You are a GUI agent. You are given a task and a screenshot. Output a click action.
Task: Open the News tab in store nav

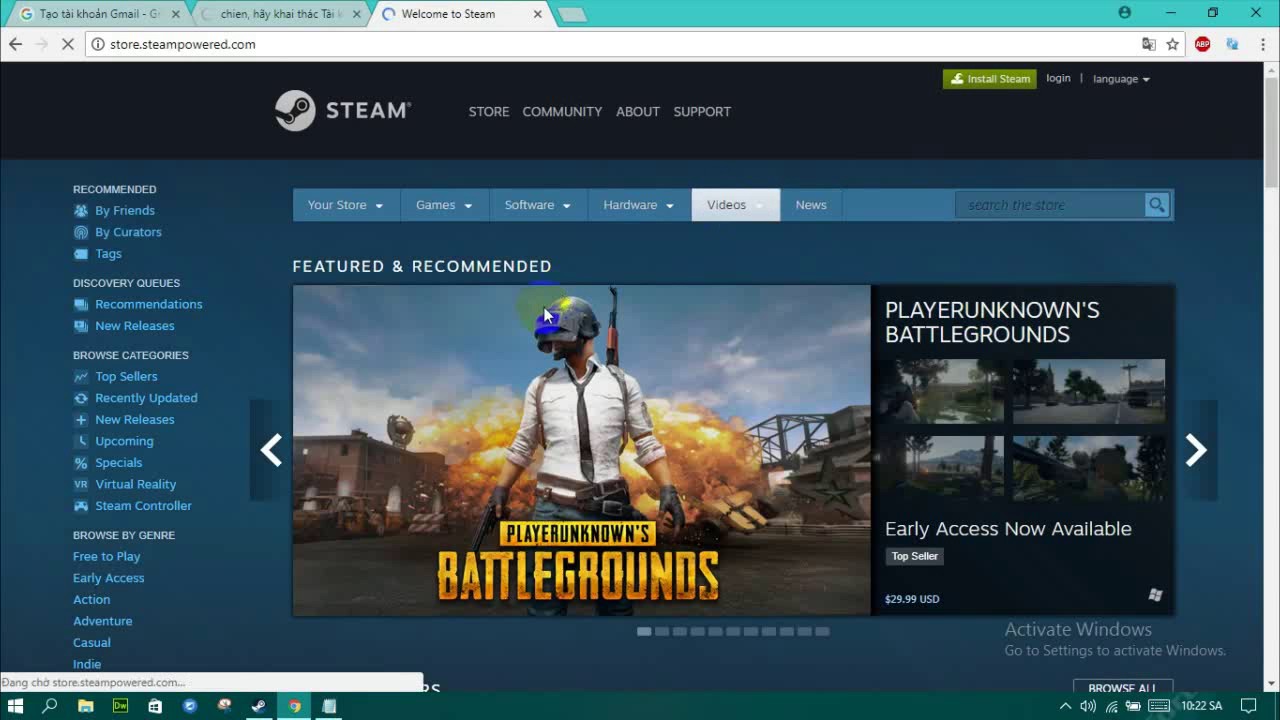(x=811, y=205)
